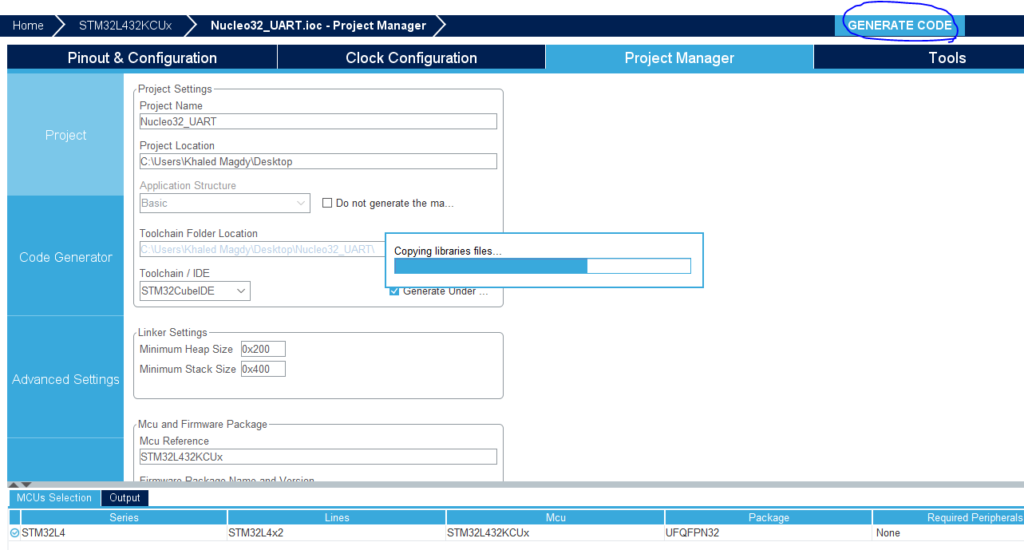
Task: Open the Advanced Settings side section
Action: (66, 379)
